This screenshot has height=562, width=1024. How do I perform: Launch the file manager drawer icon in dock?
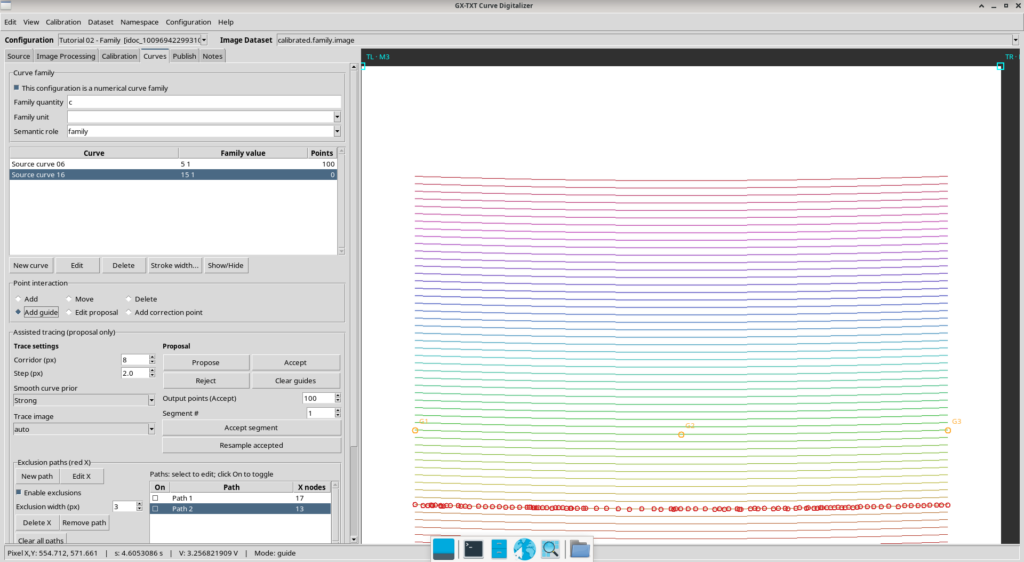point(499,549)
